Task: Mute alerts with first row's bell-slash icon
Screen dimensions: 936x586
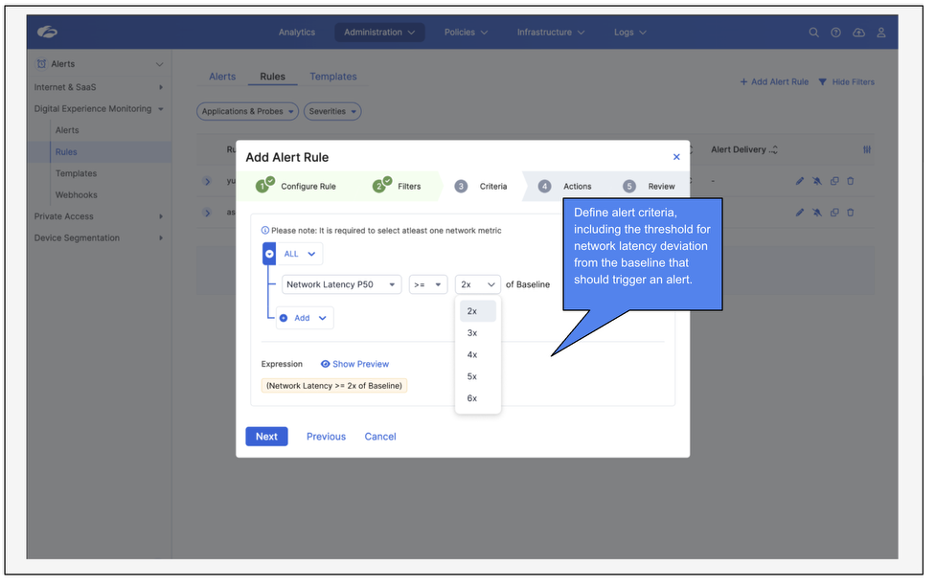Action: tap(817, 181)
